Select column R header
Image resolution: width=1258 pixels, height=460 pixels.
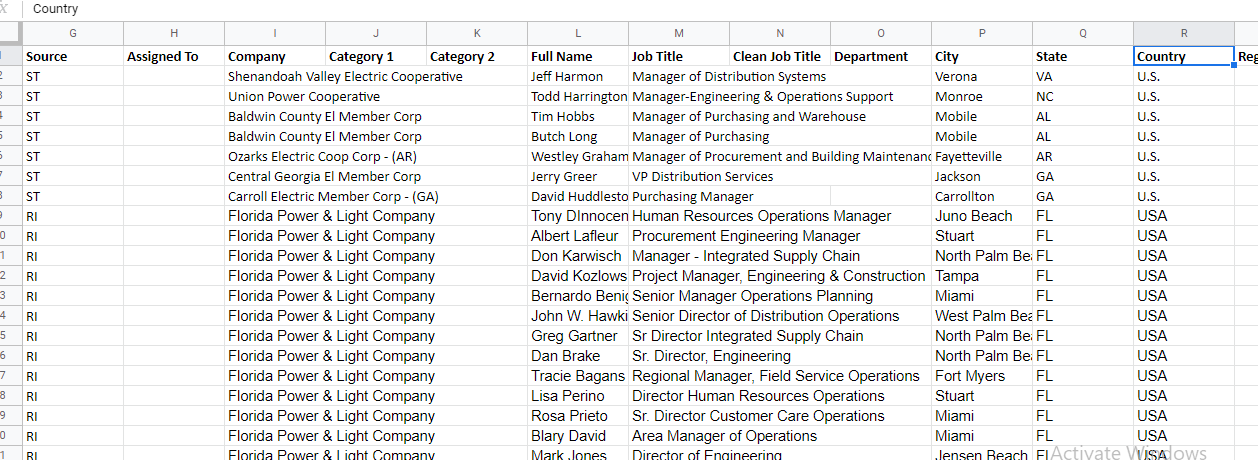[x=1184, y=34]
